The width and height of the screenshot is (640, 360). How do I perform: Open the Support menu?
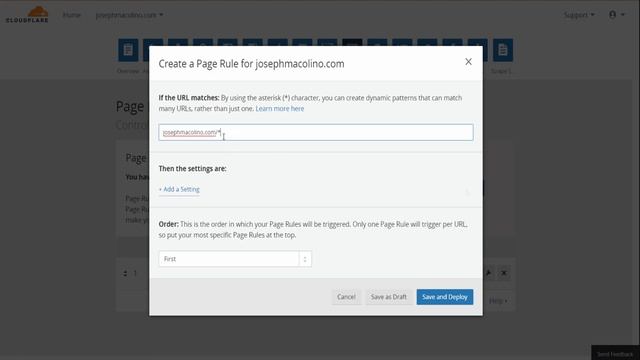click(579, 15)
